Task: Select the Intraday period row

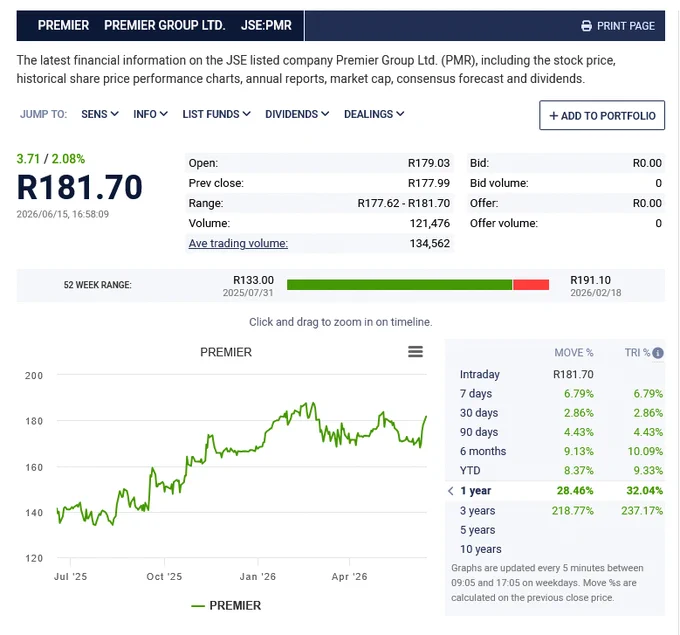Action: point(555,374)
